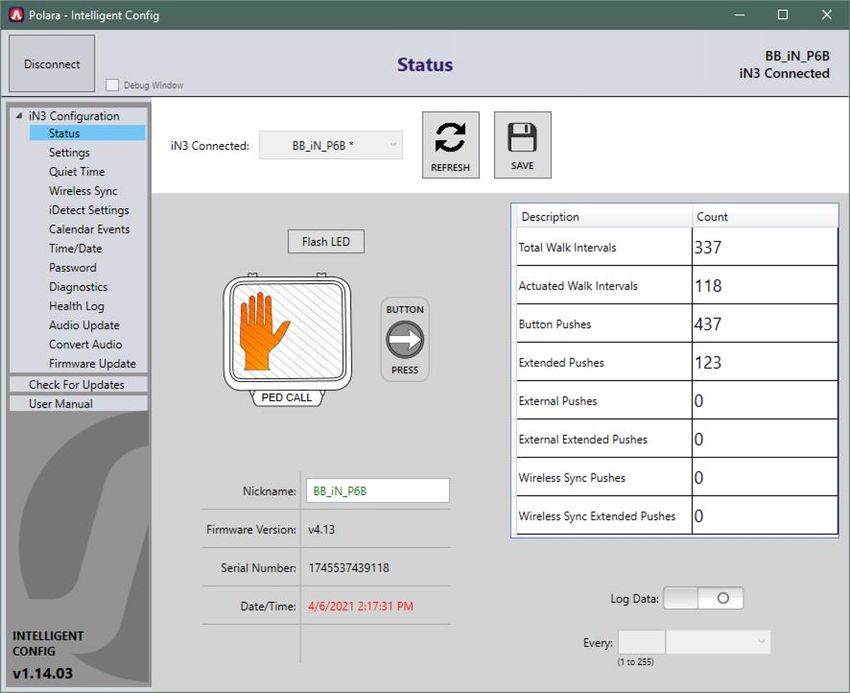The width and height of the screenshot is (850, 693).
Task: Select Status in the sidebar
Action: (87, 133)
